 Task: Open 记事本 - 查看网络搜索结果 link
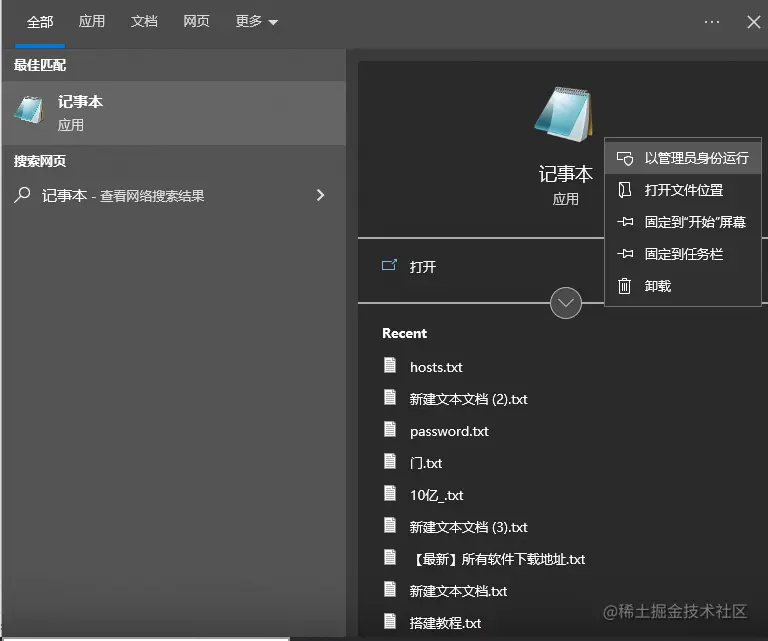[x=122, y=196]
